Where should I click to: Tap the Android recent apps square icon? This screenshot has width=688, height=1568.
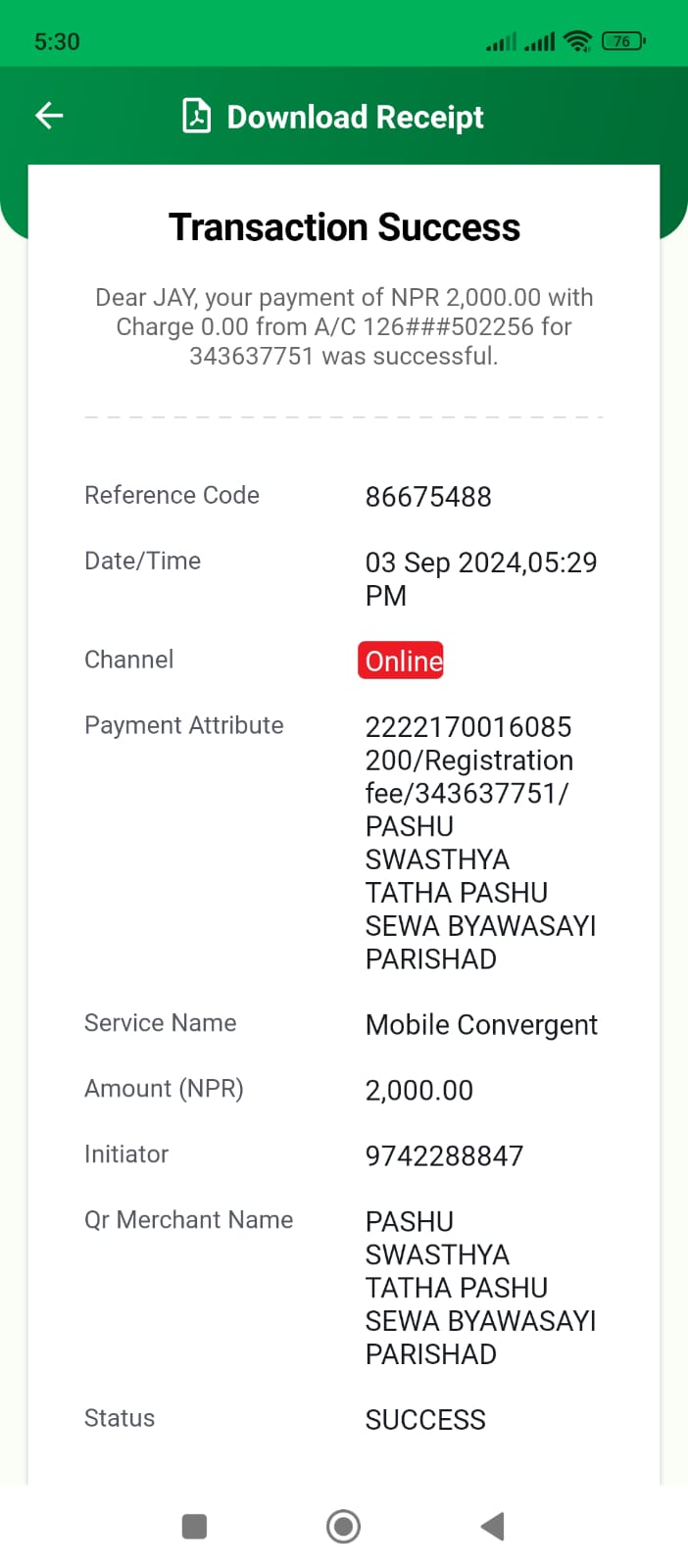tap(195, 1526)
